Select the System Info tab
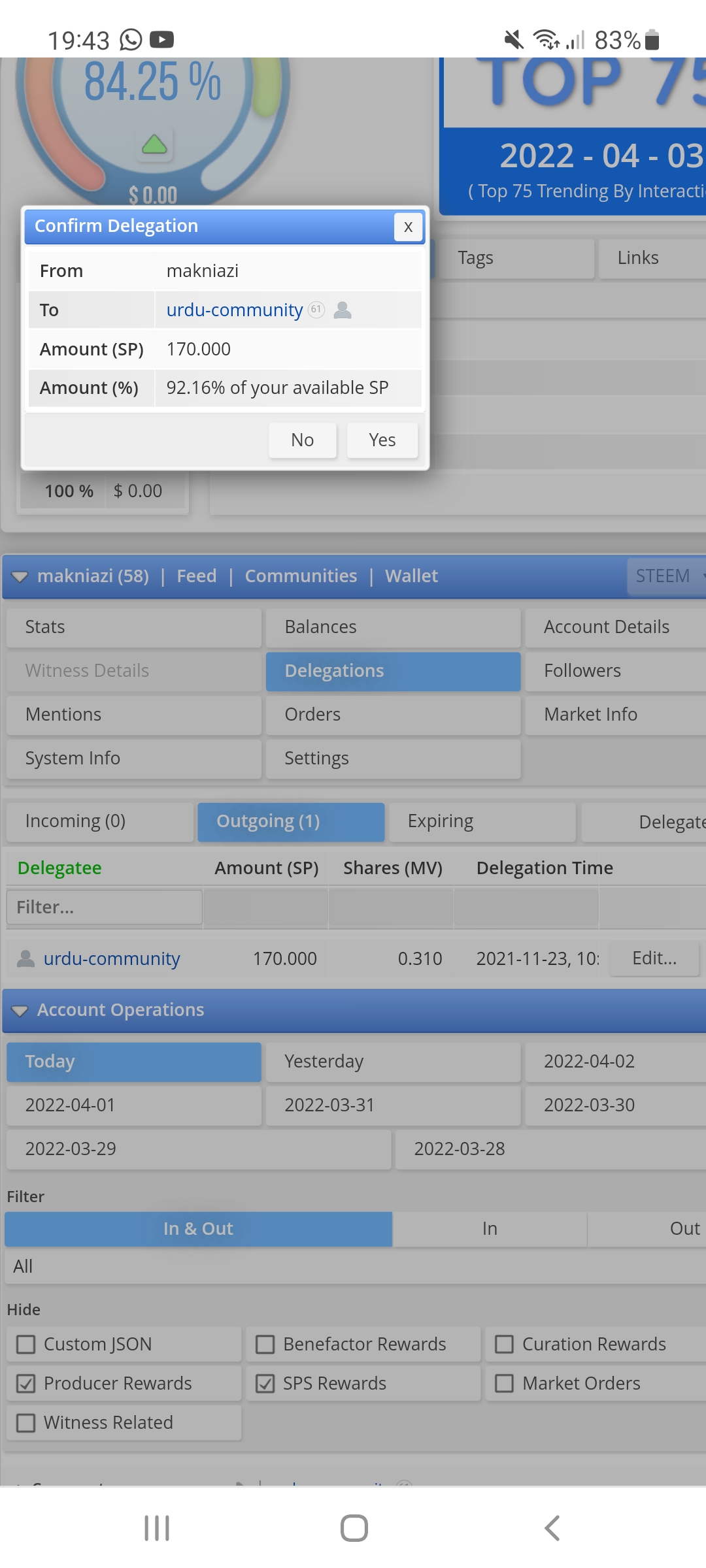706x1568 pixels. coord(134,759)
